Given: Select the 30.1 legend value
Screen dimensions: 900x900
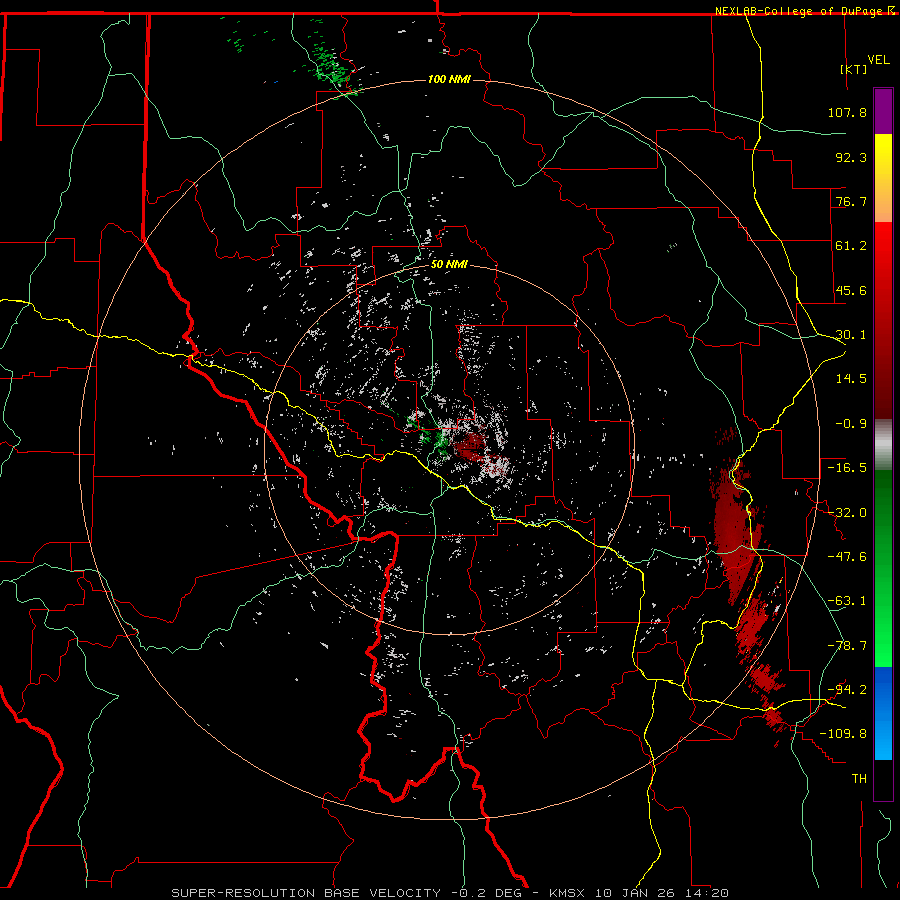Looking at the screenshot, I should (851, 335).
